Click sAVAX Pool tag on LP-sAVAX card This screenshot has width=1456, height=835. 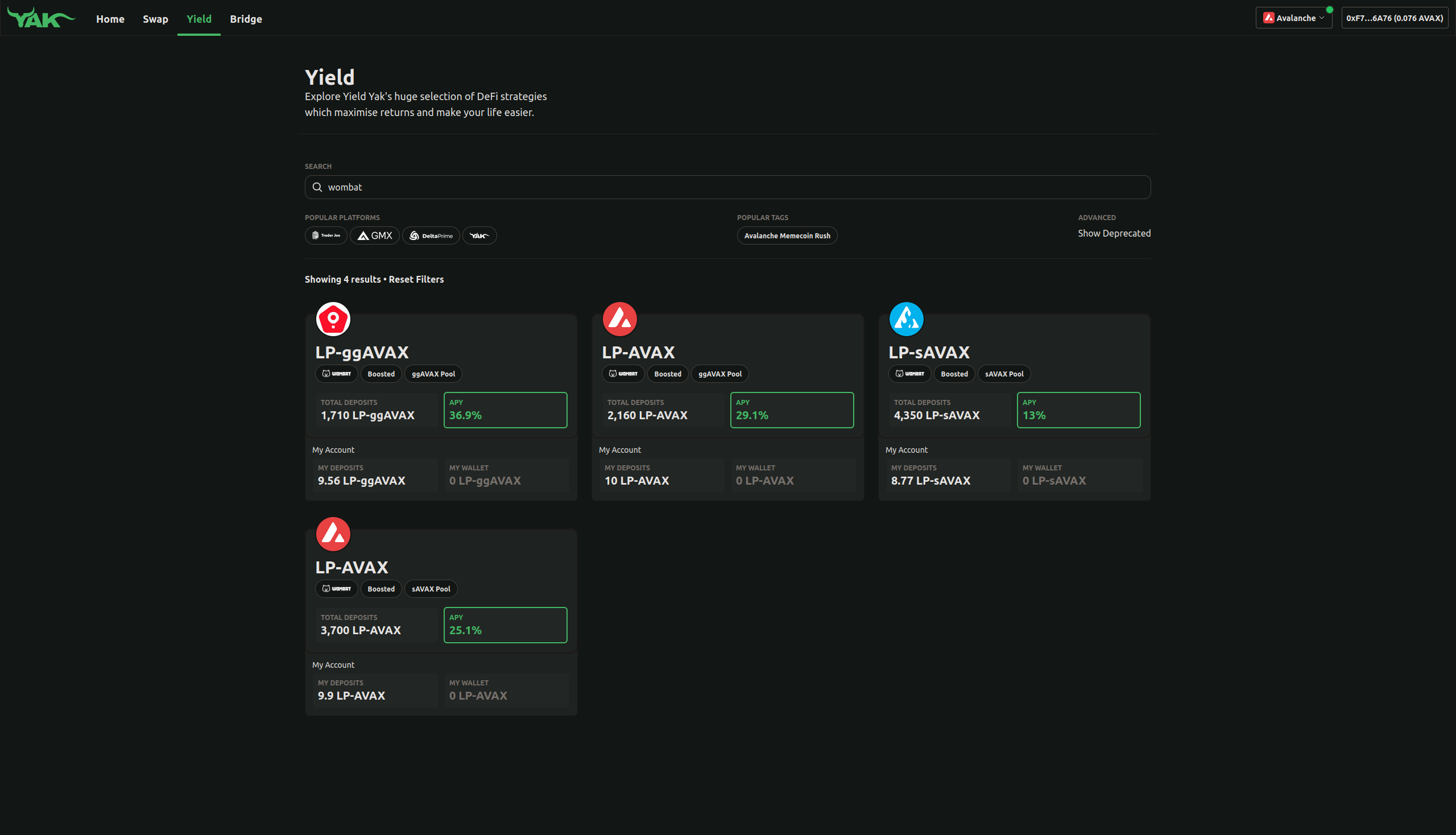tap(1004, 374)
